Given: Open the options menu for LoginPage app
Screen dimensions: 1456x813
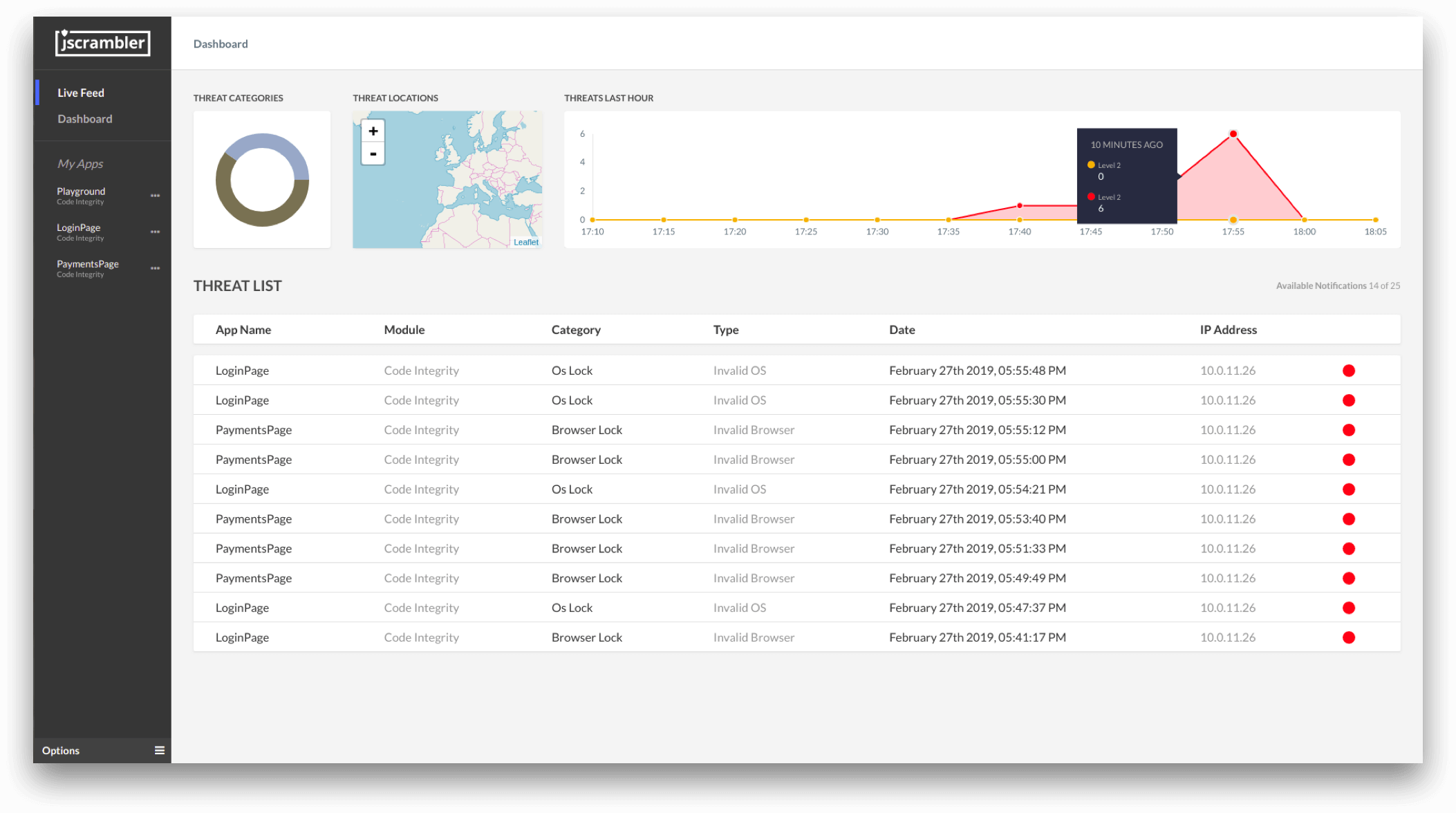Looking at the screenshot, I should [155, 232].
